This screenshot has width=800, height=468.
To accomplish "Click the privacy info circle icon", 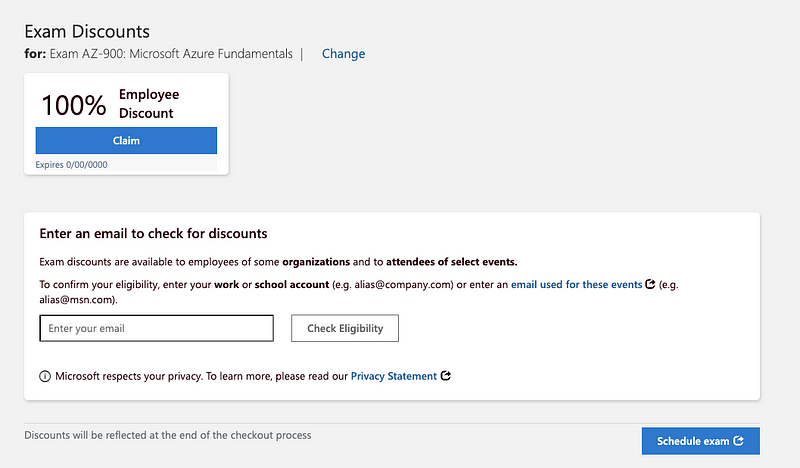I will [45, 377].
